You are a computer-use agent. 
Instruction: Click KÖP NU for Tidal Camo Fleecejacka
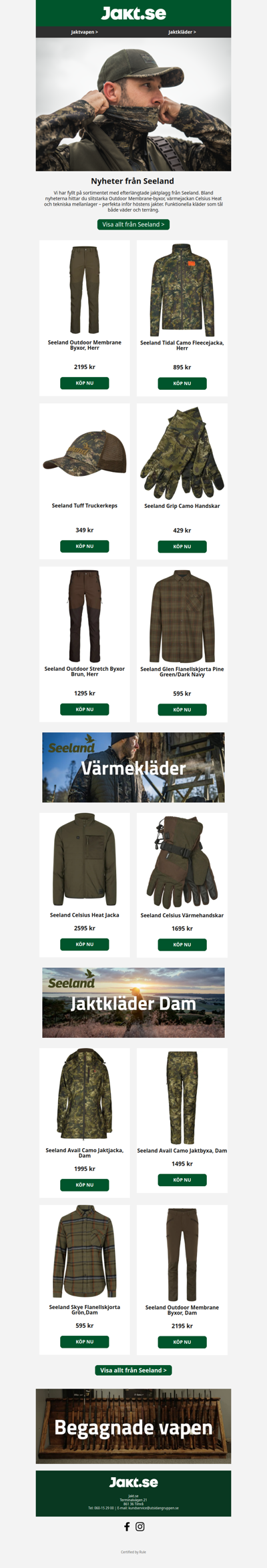182,383
